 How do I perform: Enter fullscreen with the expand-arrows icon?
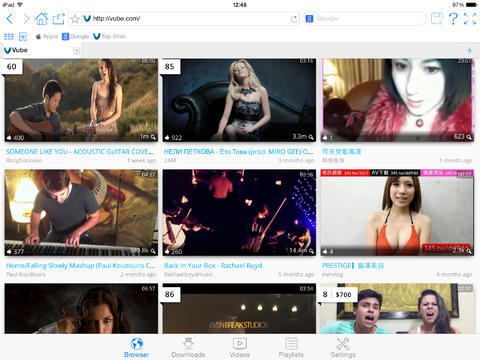[470, 19]
